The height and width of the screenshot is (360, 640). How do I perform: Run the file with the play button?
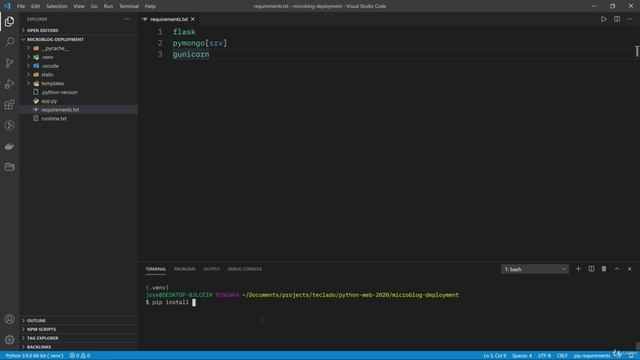pyautogui.click(x=604, y=19)
